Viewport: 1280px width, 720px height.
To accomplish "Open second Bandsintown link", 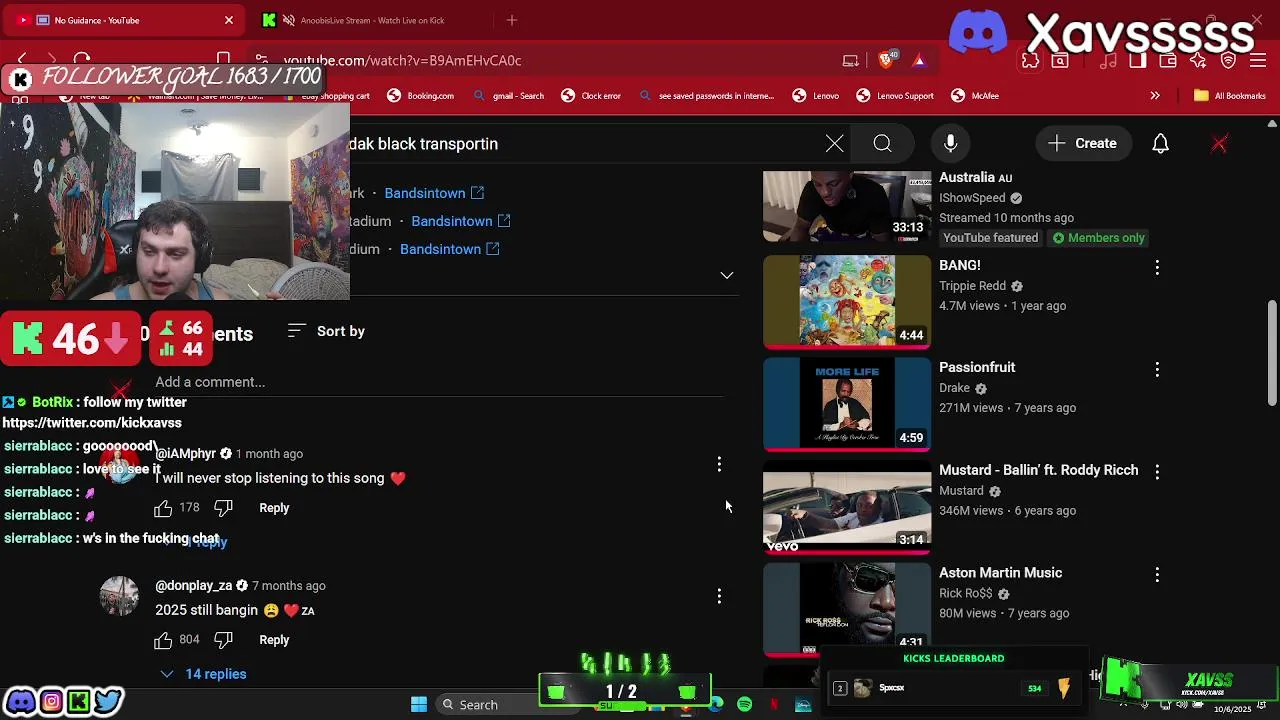I will (461, 221).
